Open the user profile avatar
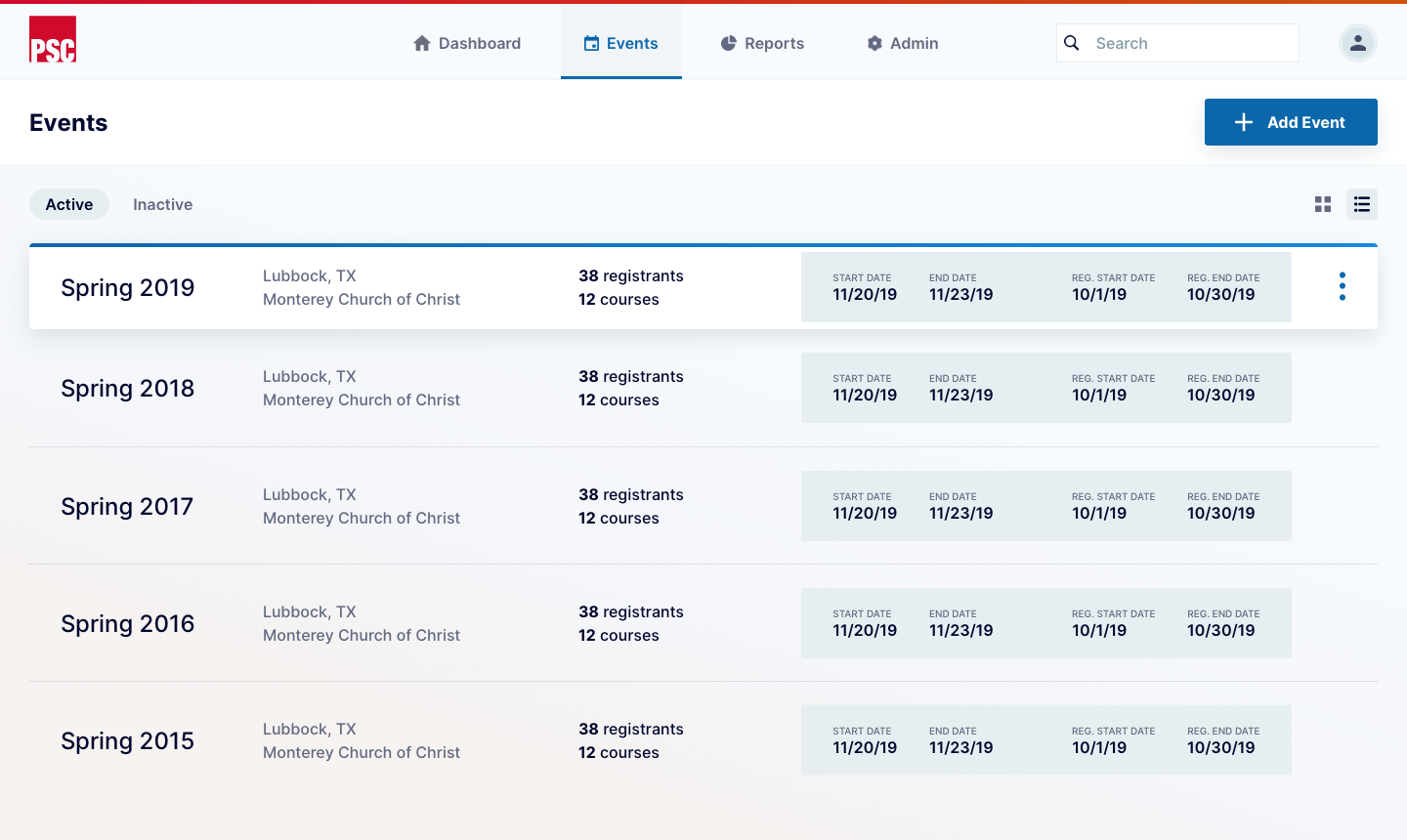The height and width of the screenshot is (840, 1407). pos(1357,43)
